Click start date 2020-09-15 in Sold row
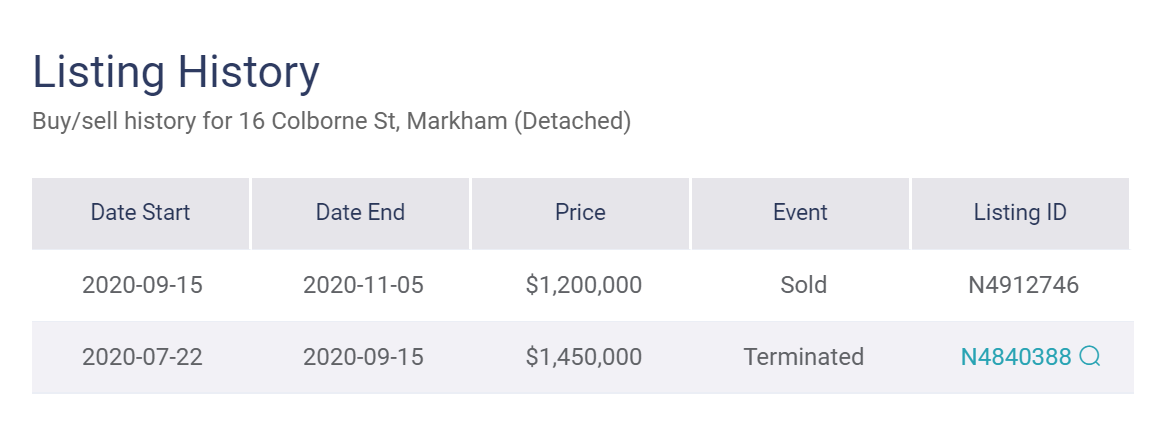1153x445 pixels. coord(142,285)
